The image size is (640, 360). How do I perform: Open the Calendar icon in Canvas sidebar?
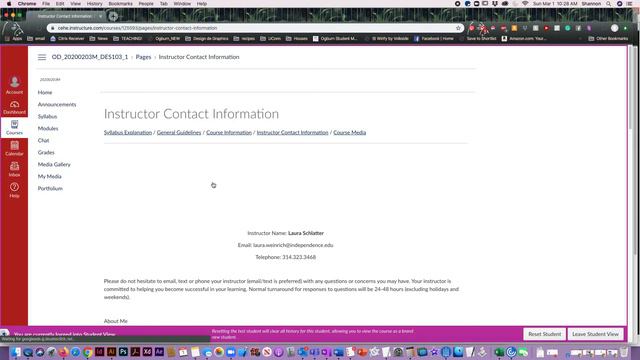(x=14, y=148)
